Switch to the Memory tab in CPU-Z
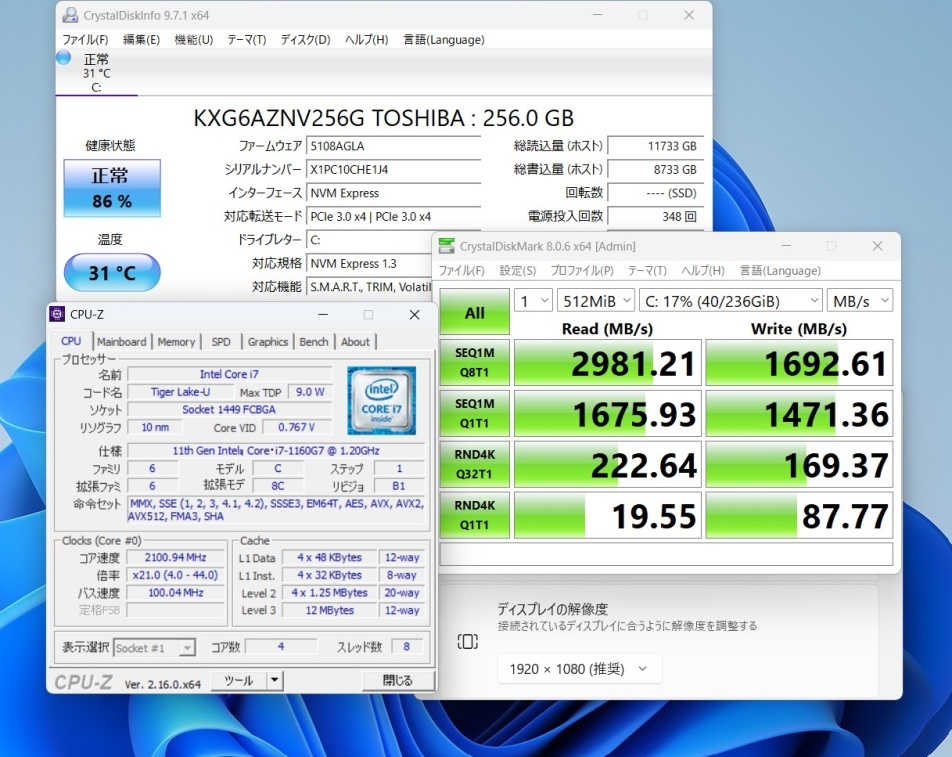 point(176,341)
